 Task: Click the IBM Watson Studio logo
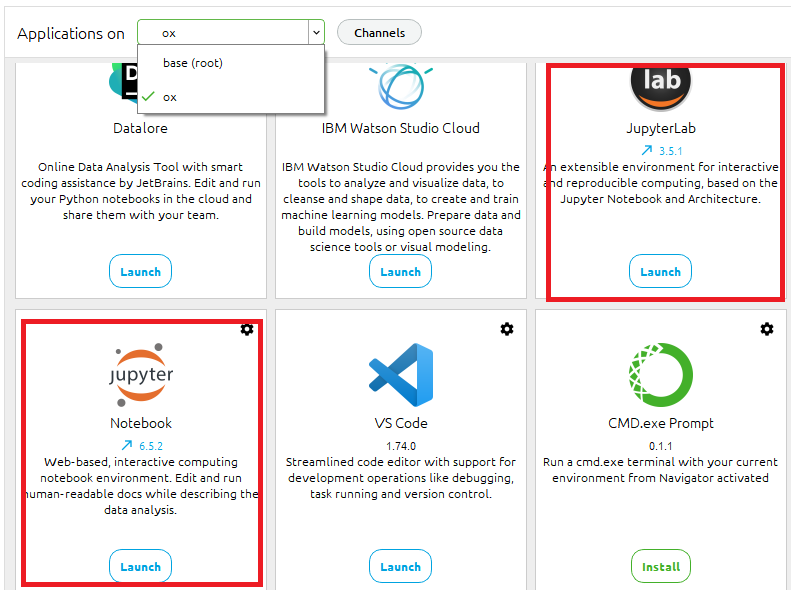[x=401, y=87]
